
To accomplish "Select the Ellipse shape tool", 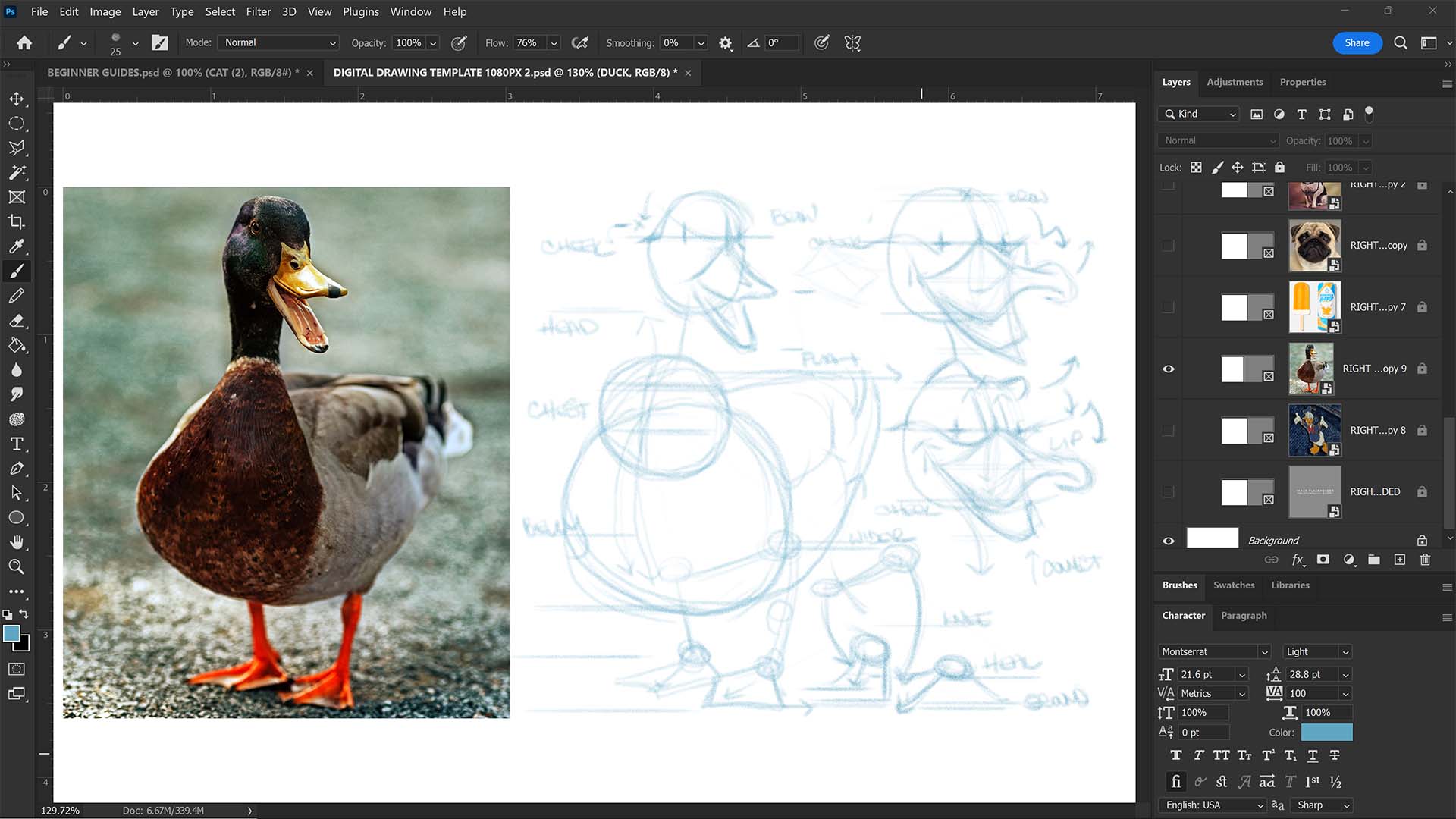I will pos(17,517).
